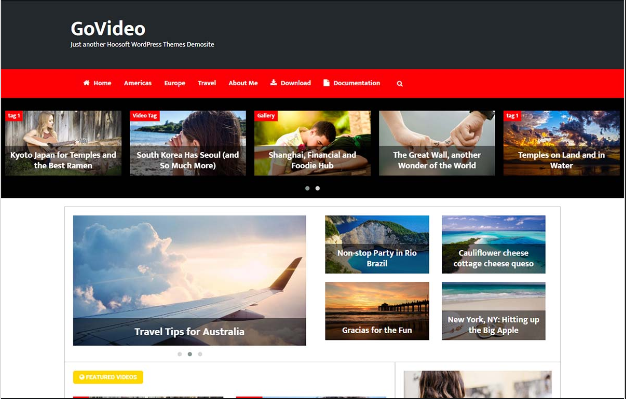Click the download arrow icon in navbar
Screen dimensions: 626x399
[273, 82]
